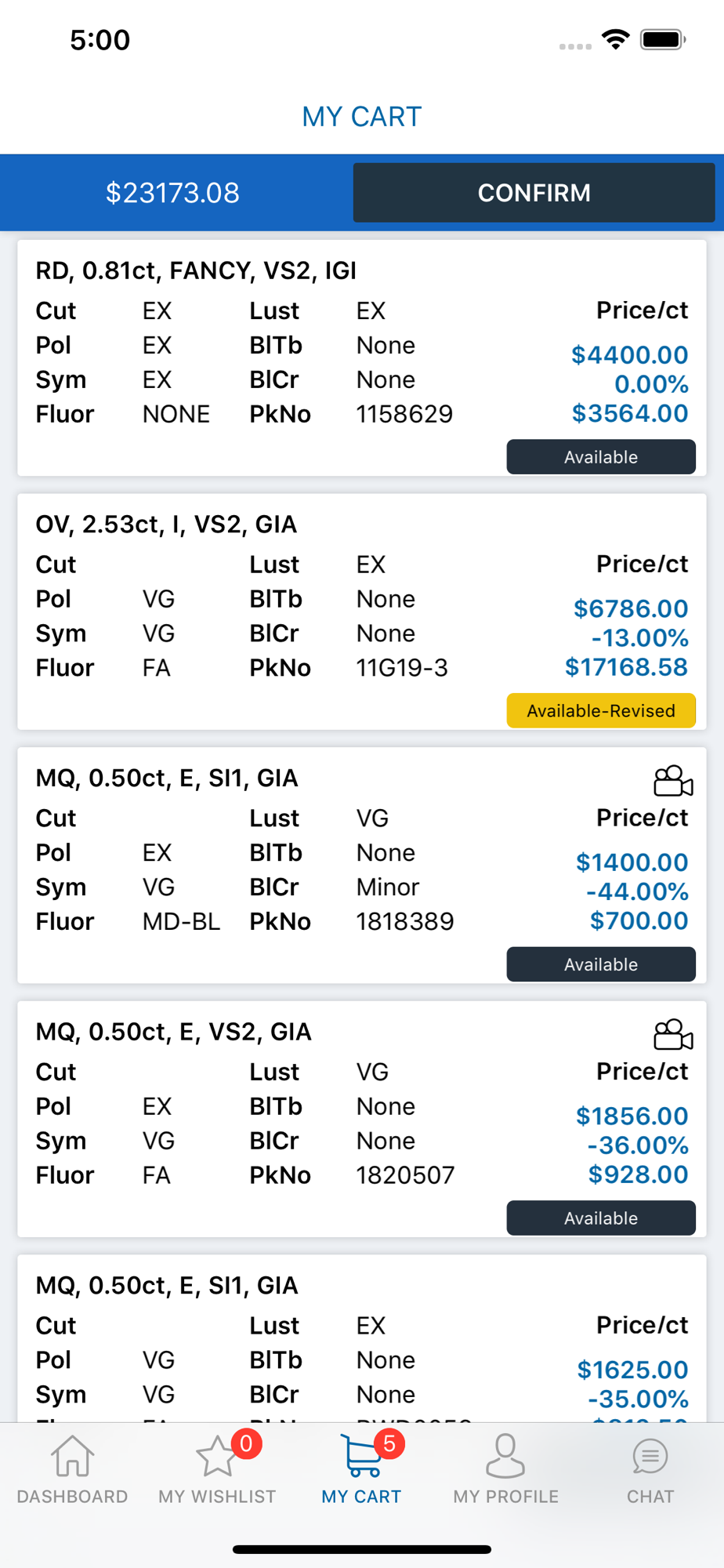Screen dimensions: 724x1568
Task: Tap Available button on RD 0.81ct item
Action: pos(600,457)
